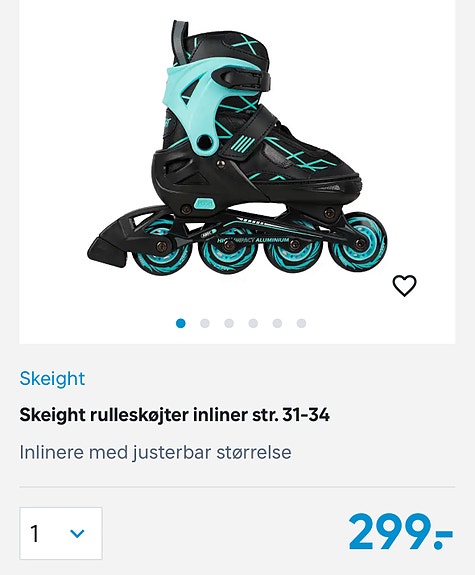Jump to the third carousel dot
This screenshot has width=475, height=575.
pyautogui.click(x=229, y=323)
